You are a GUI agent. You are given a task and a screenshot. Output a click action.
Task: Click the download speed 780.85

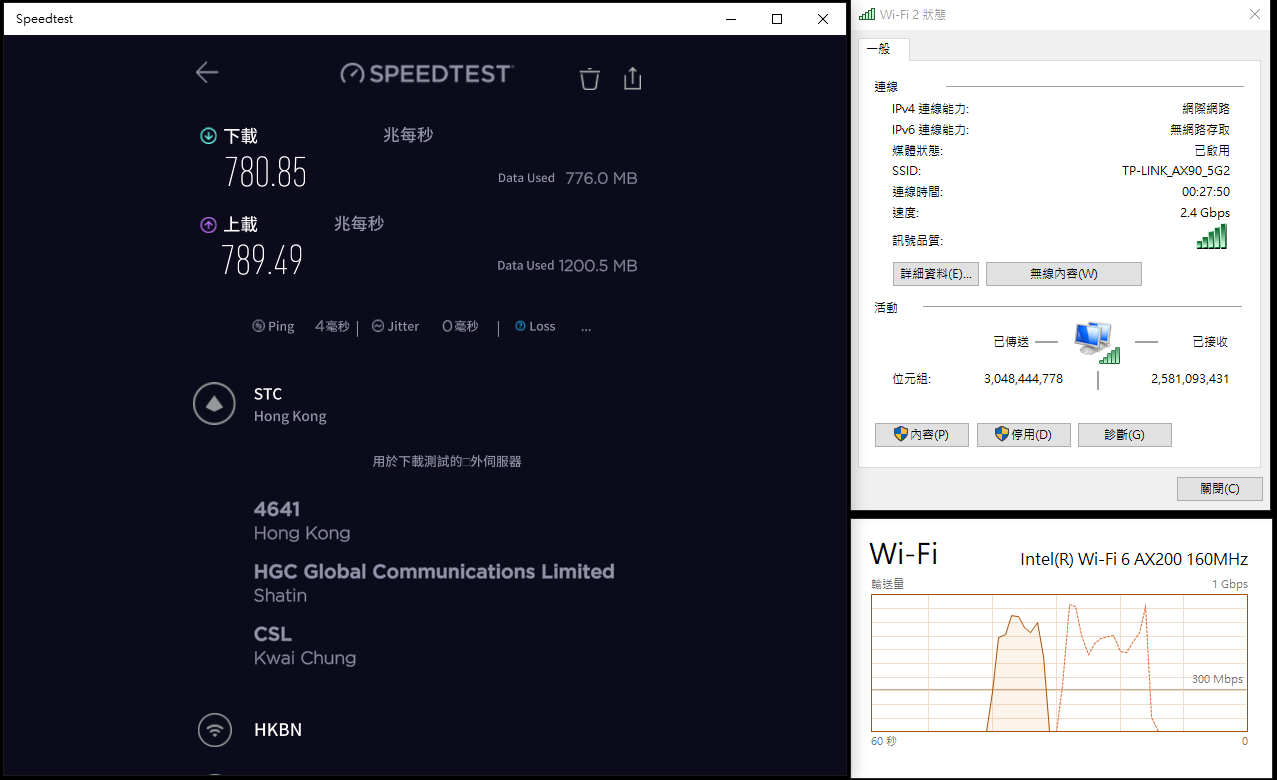point(265,173)
